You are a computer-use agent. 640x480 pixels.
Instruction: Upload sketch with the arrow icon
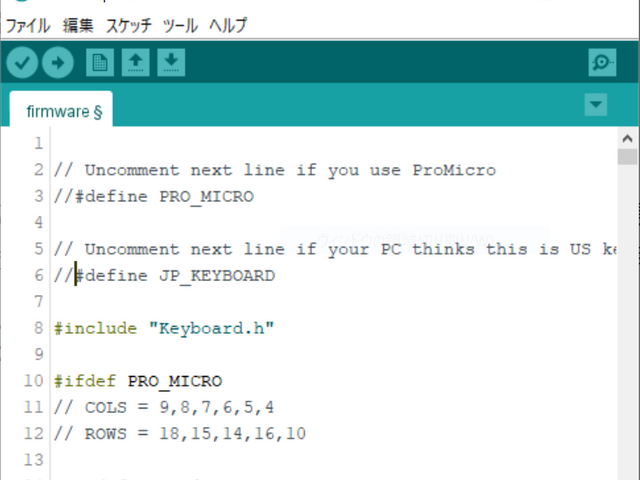(58, 62)
